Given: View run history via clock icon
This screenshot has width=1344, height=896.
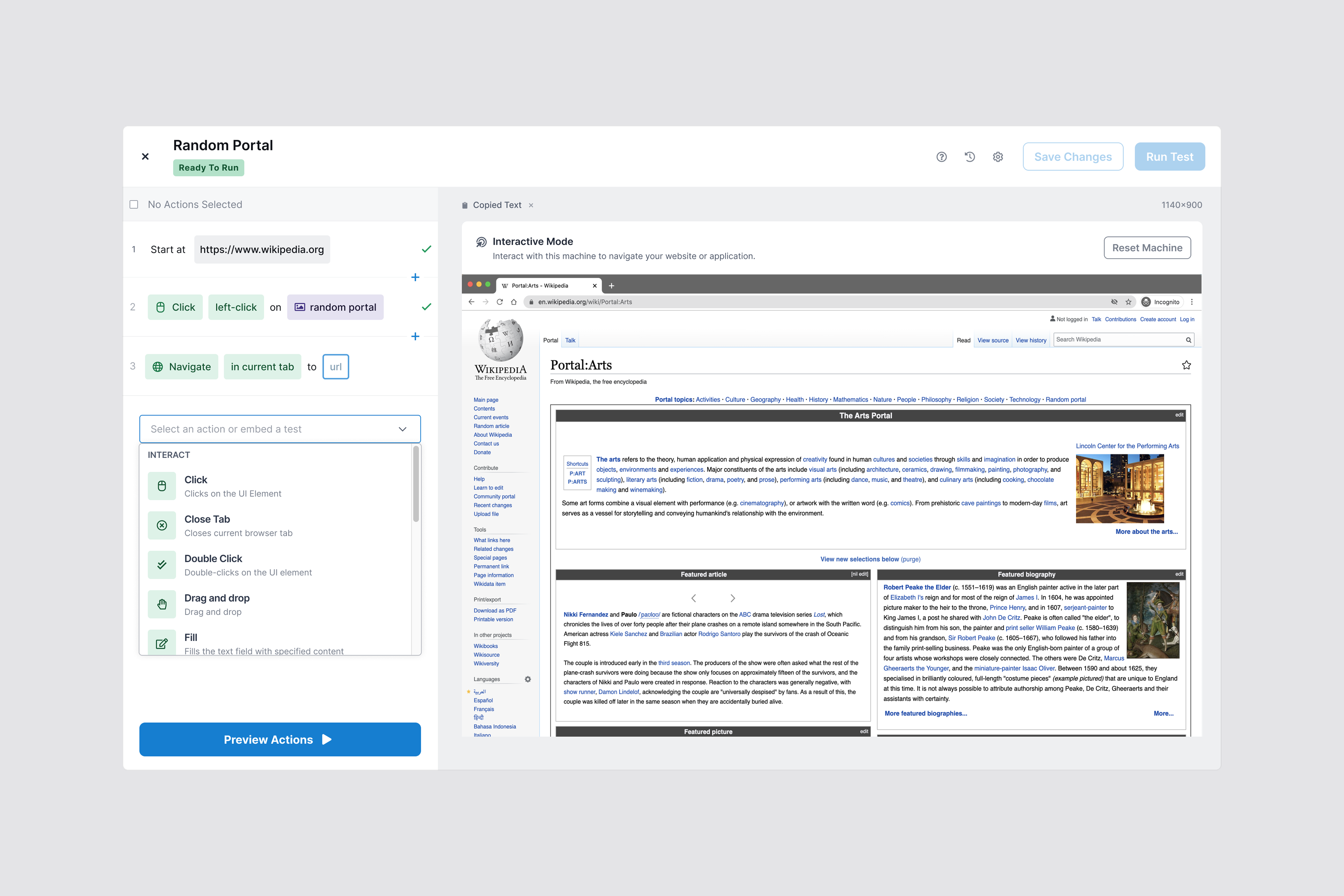Looking at the screenshot, I should [970, 156].
